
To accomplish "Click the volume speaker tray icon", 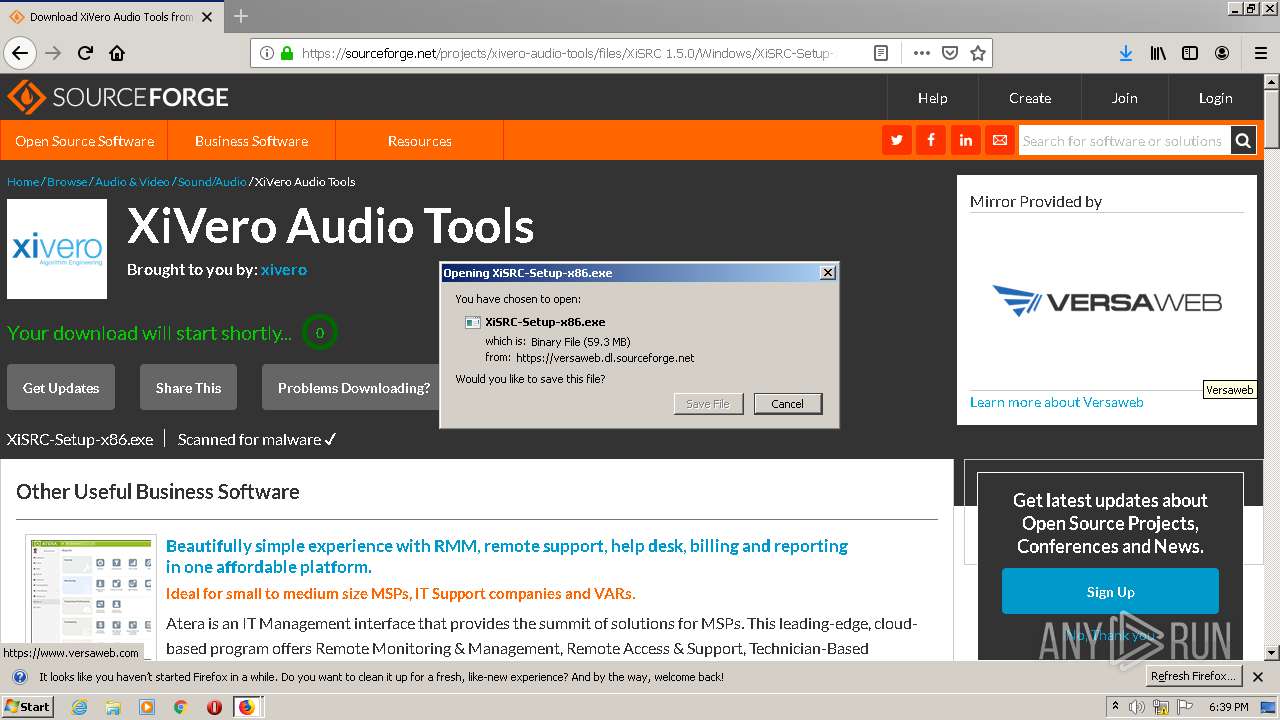I will (1137, 707).
